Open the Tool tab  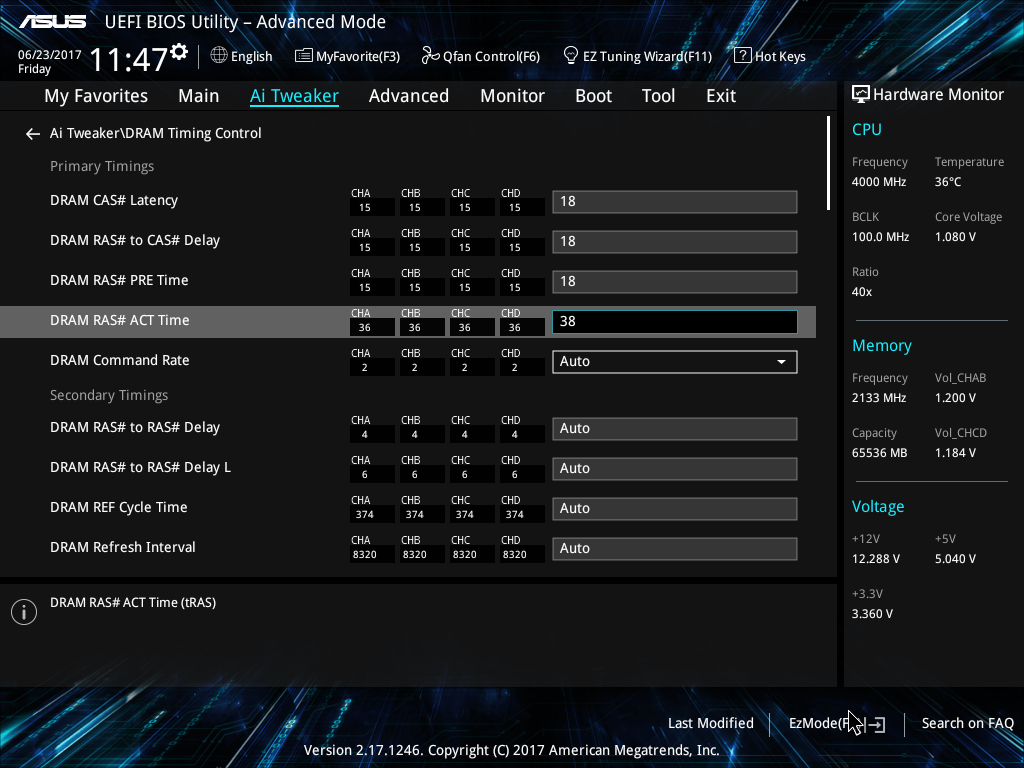tap(658, 96)
